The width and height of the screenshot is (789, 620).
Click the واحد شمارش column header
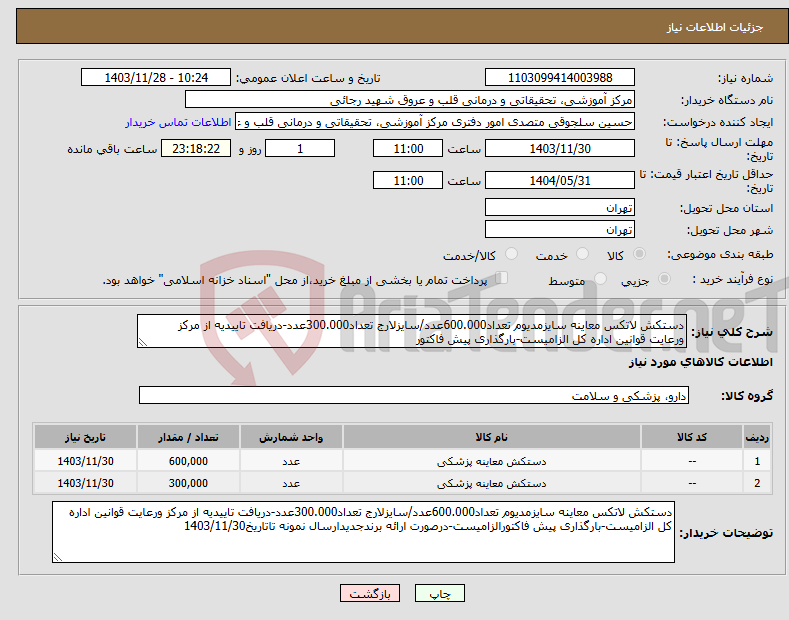pyautogui.click(x=291, y=437)
